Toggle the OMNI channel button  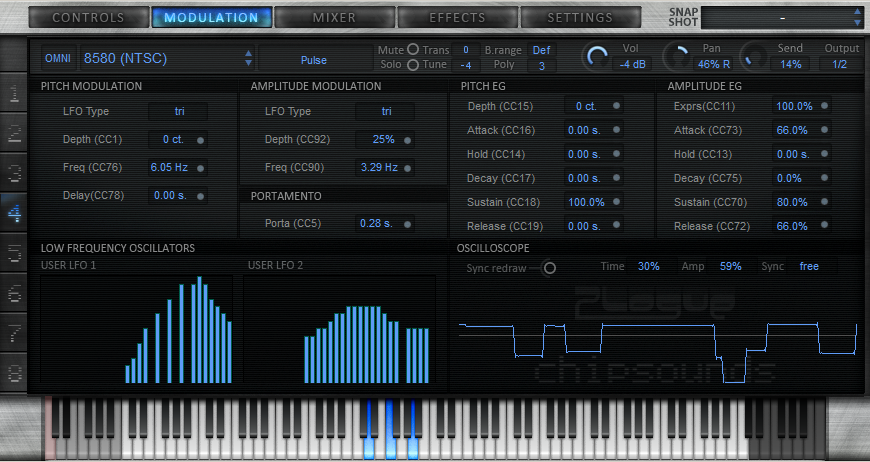click(58, 58)
